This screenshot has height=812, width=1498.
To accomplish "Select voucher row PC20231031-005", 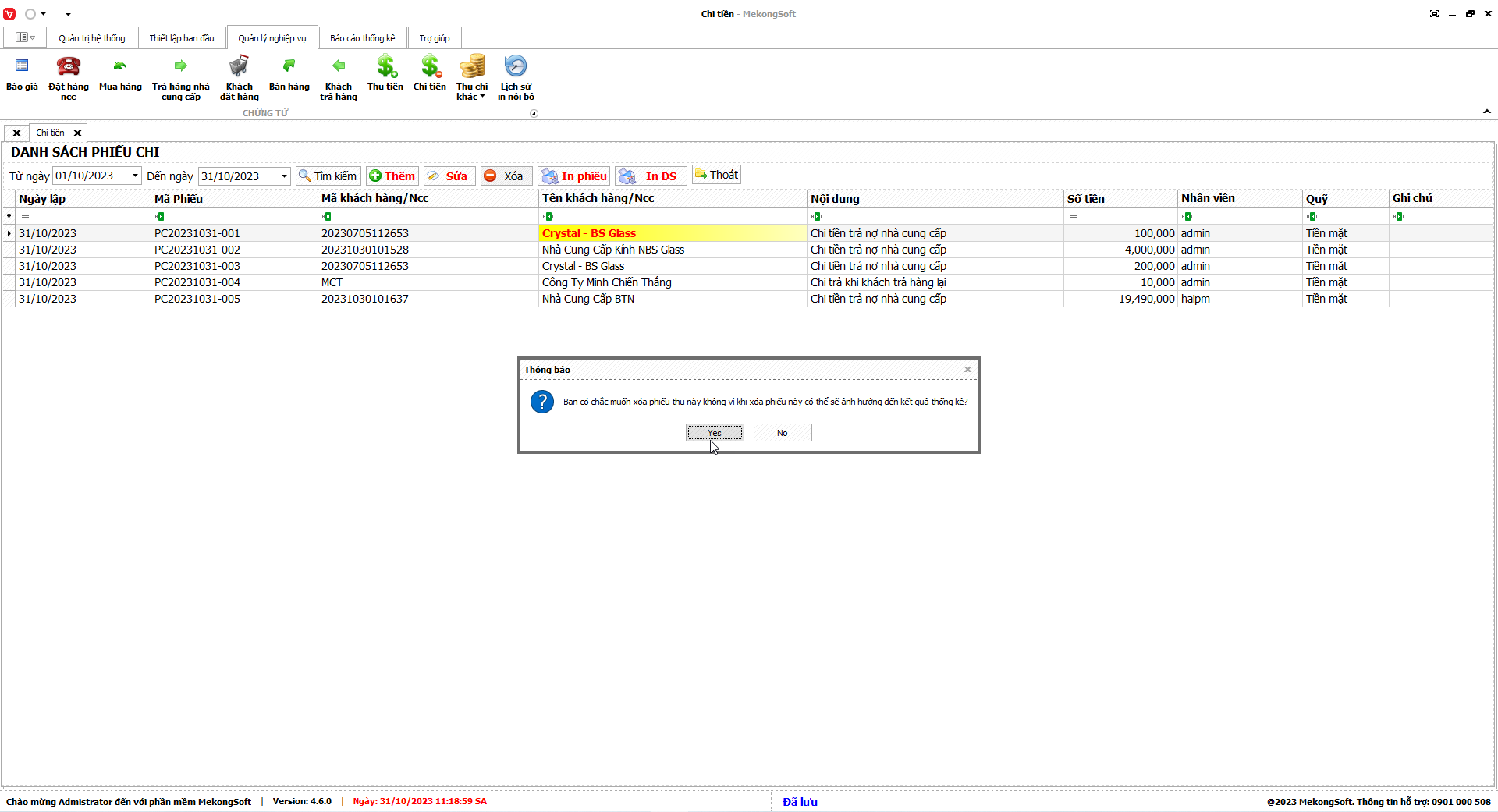I will tap(747, 299).
